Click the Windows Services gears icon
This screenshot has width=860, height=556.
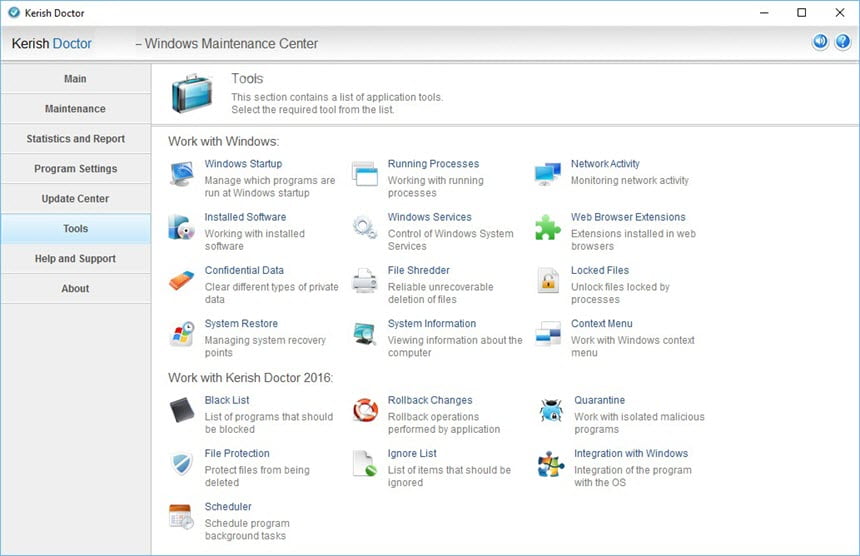(x=365, y=228)
